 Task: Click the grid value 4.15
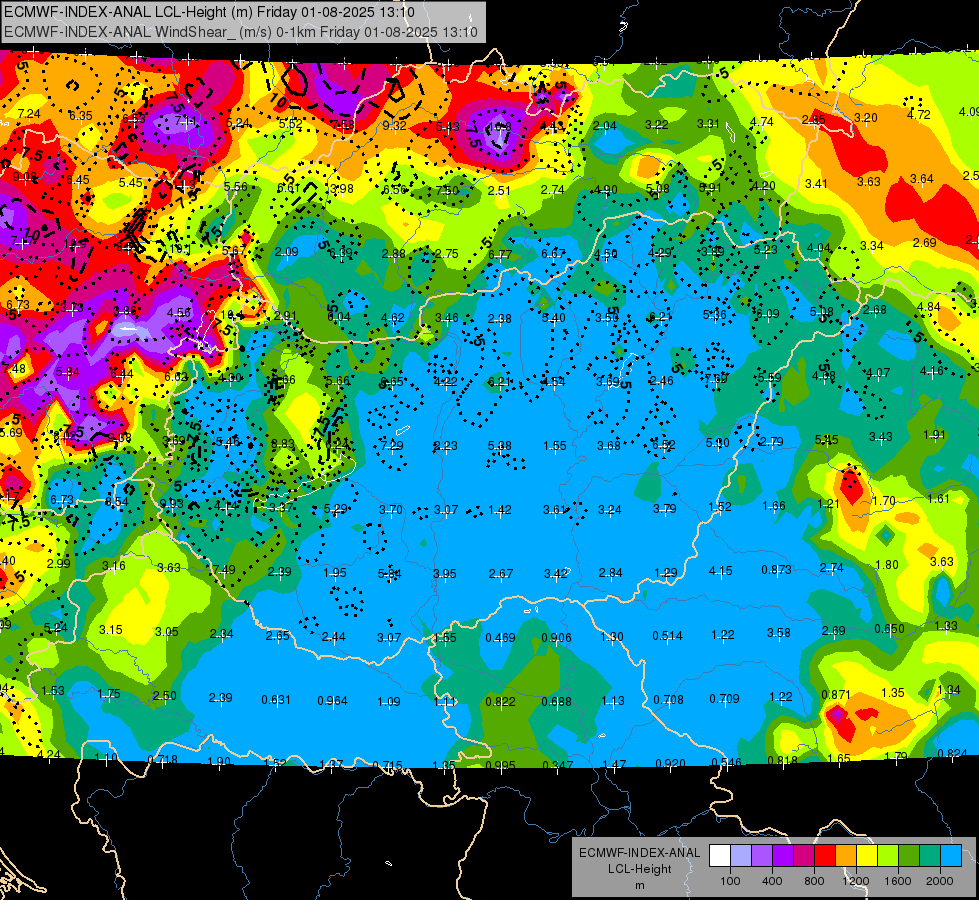pos(721,570)
